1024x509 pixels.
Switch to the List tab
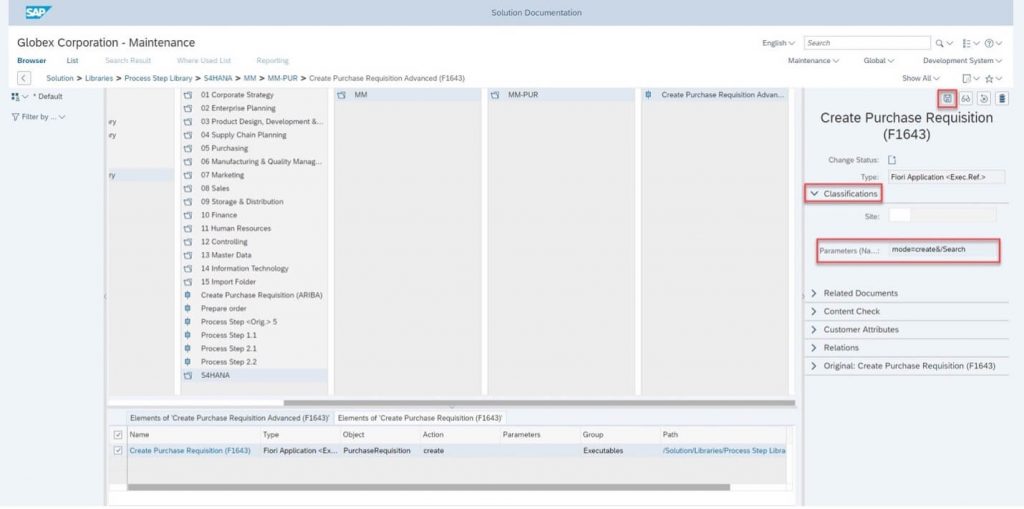[x=72, y=61]
